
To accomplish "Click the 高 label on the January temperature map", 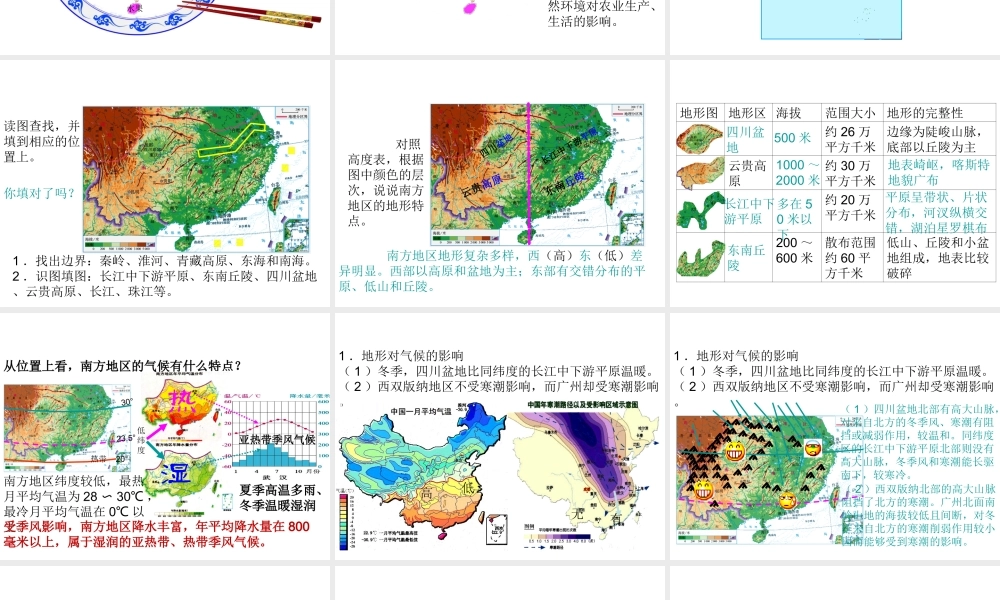I will point(427,494).
